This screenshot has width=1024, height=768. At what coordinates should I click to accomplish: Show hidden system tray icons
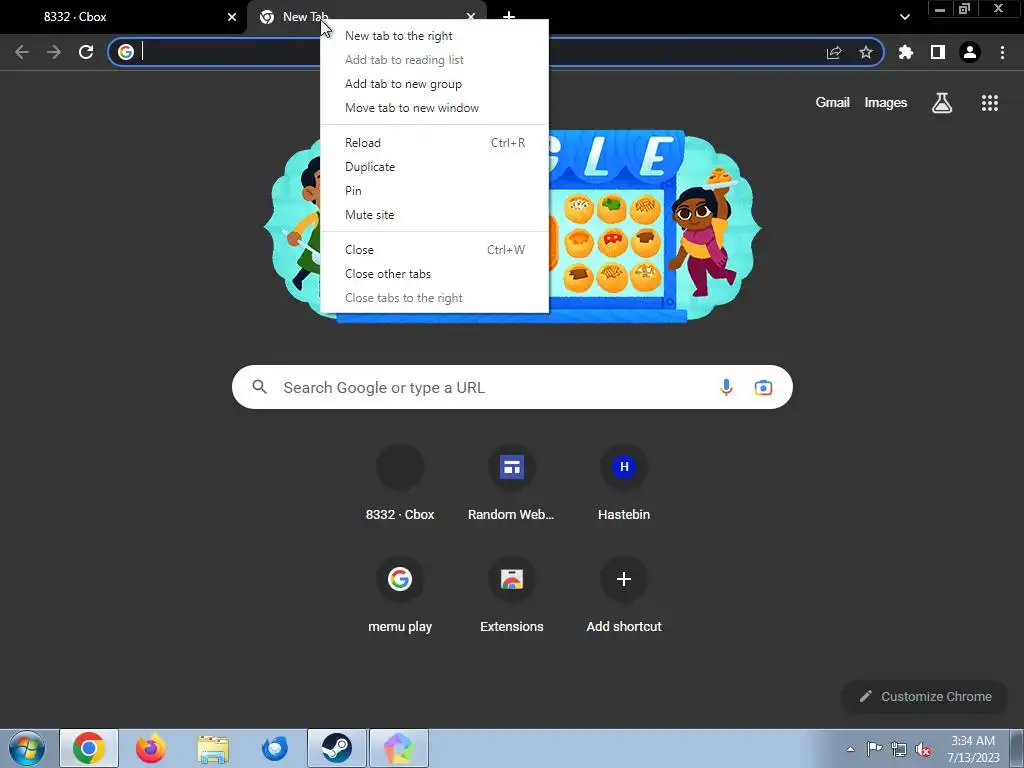850,749
